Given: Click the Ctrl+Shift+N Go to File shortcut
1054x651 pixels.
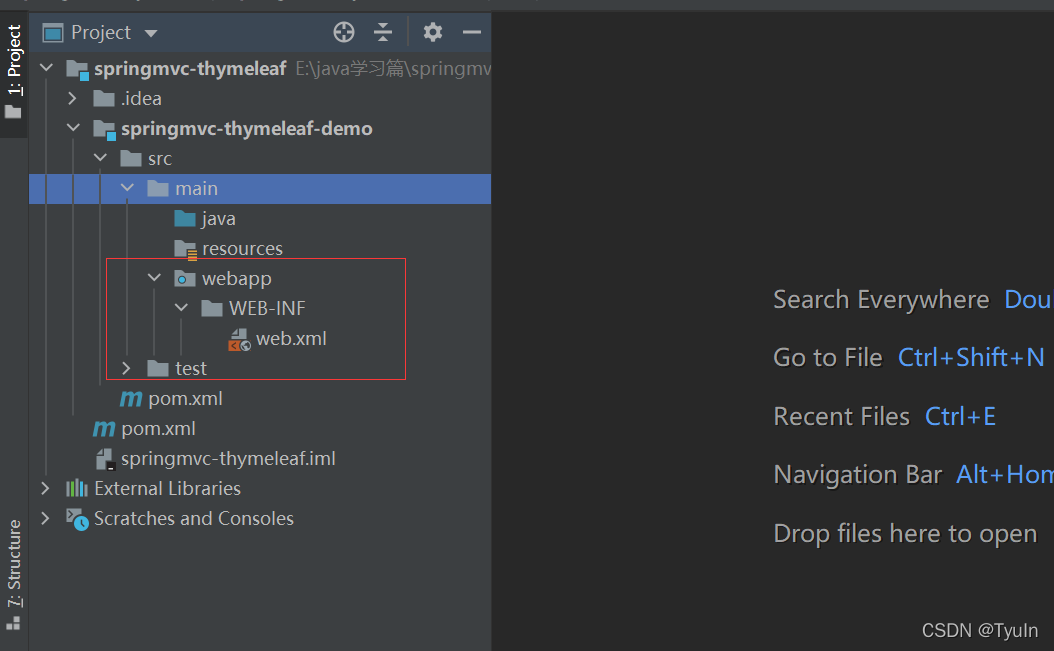Looking at the screenshot, I should pyautogui.click(x=971, y=357).
